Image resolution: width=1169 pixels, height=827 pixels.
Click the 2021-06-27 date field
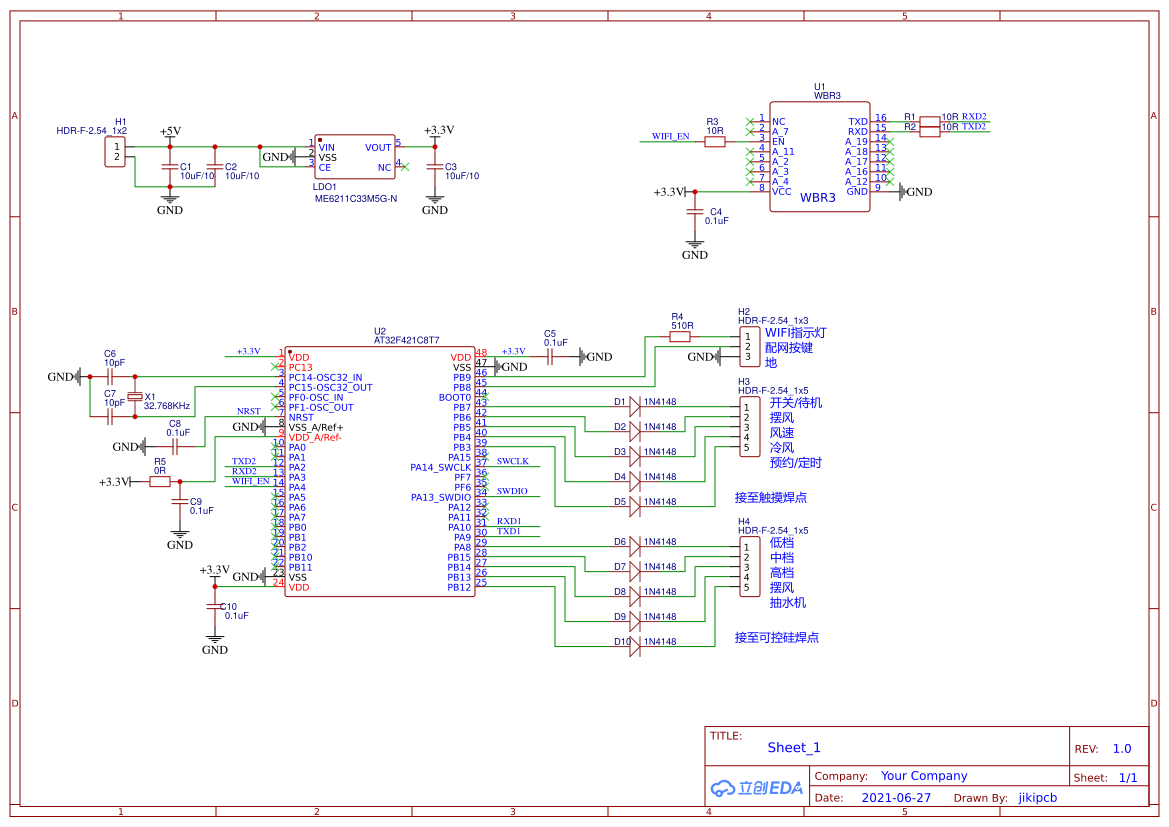(x=896, y=798)
